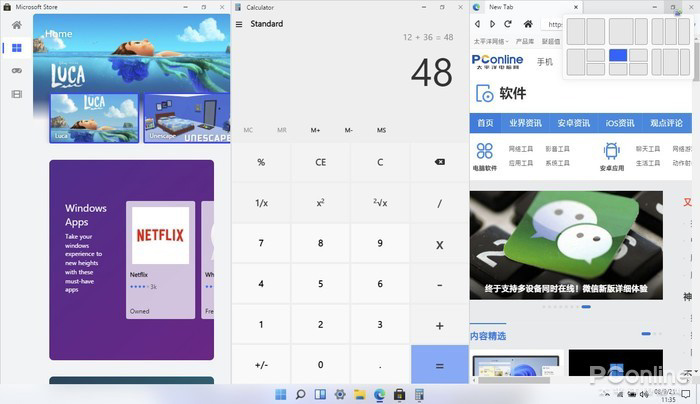Image resolution: width=700 pixels, height=404 pixels.
Task: Open Home in Microsoft Store sidebar
Action: [x=17, y=25]
